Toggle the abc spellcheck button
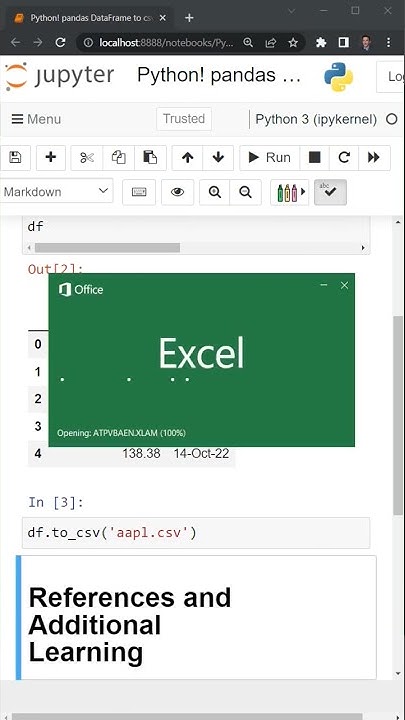Viewport: 405px width, 720px height. 330,192
